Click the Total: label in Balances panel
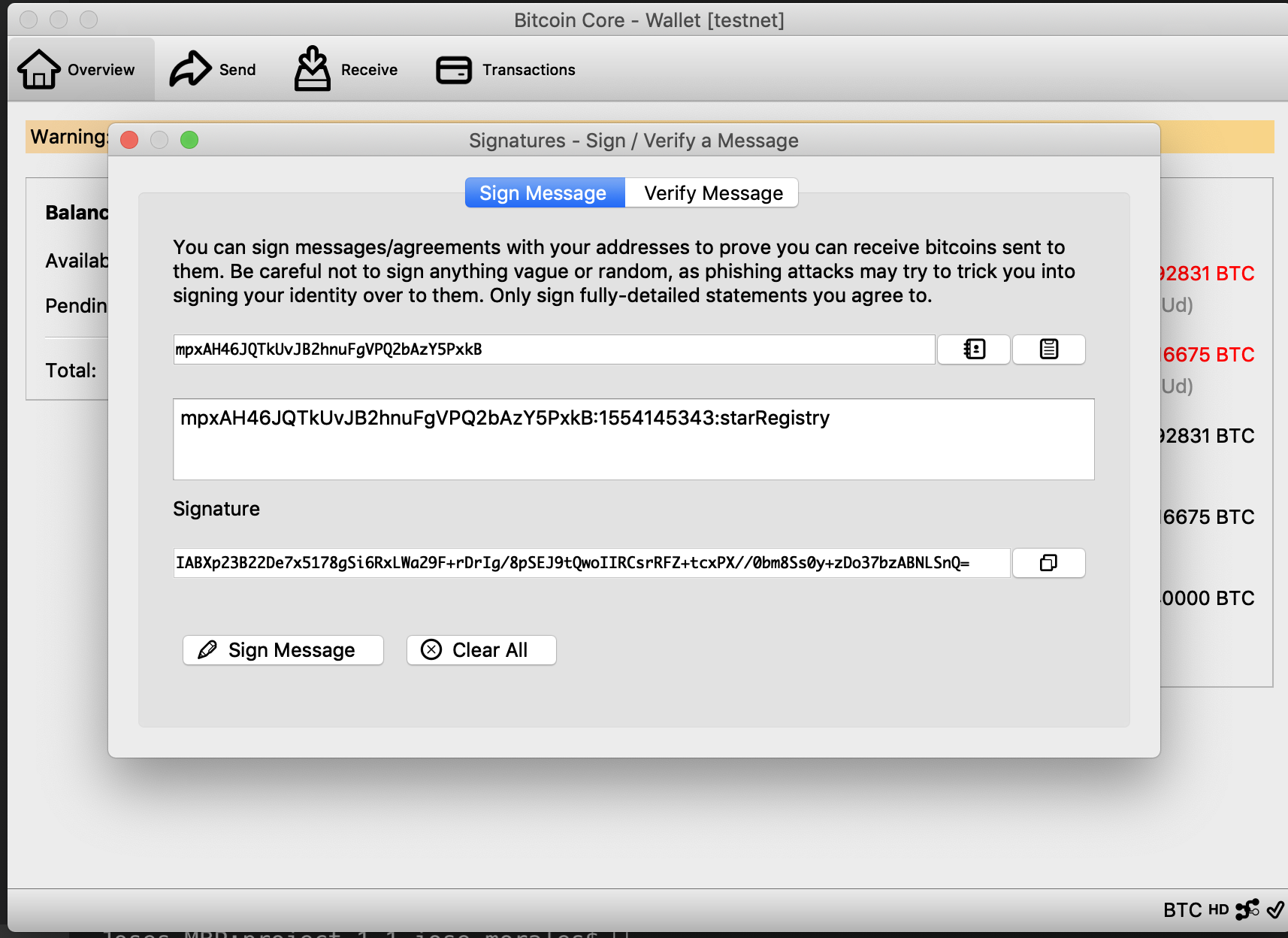The image size is (1288, 938). 71,371
